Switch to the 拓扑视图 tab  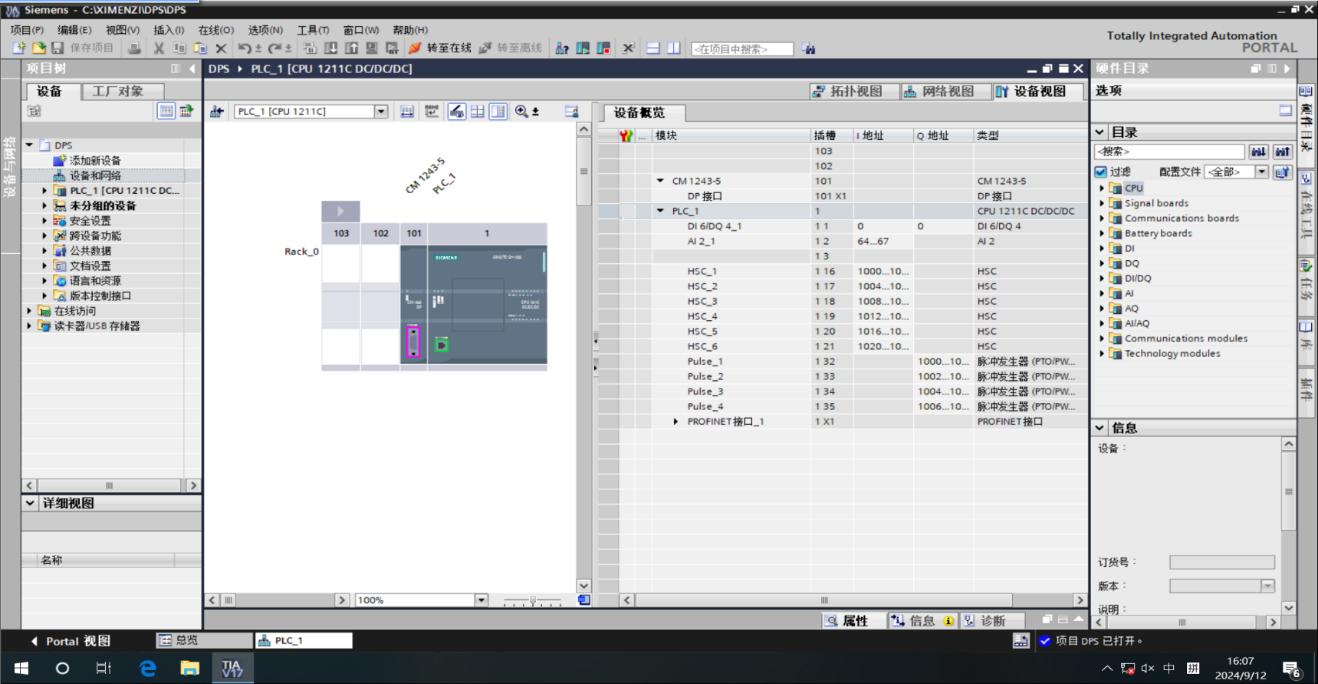846,91
